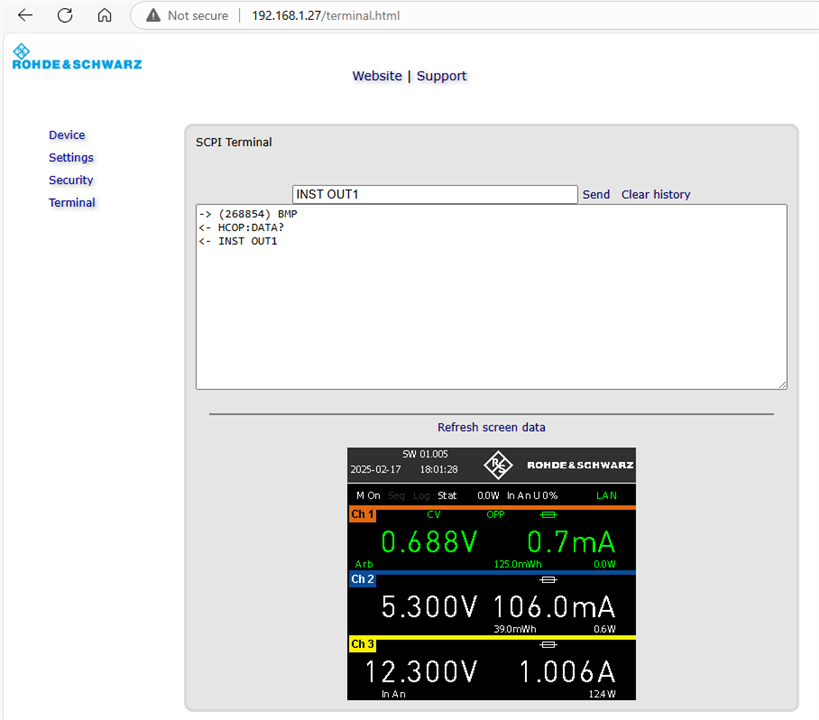Open the Device page
This screenshot has height=720, width=819.
tap(67, 135)
